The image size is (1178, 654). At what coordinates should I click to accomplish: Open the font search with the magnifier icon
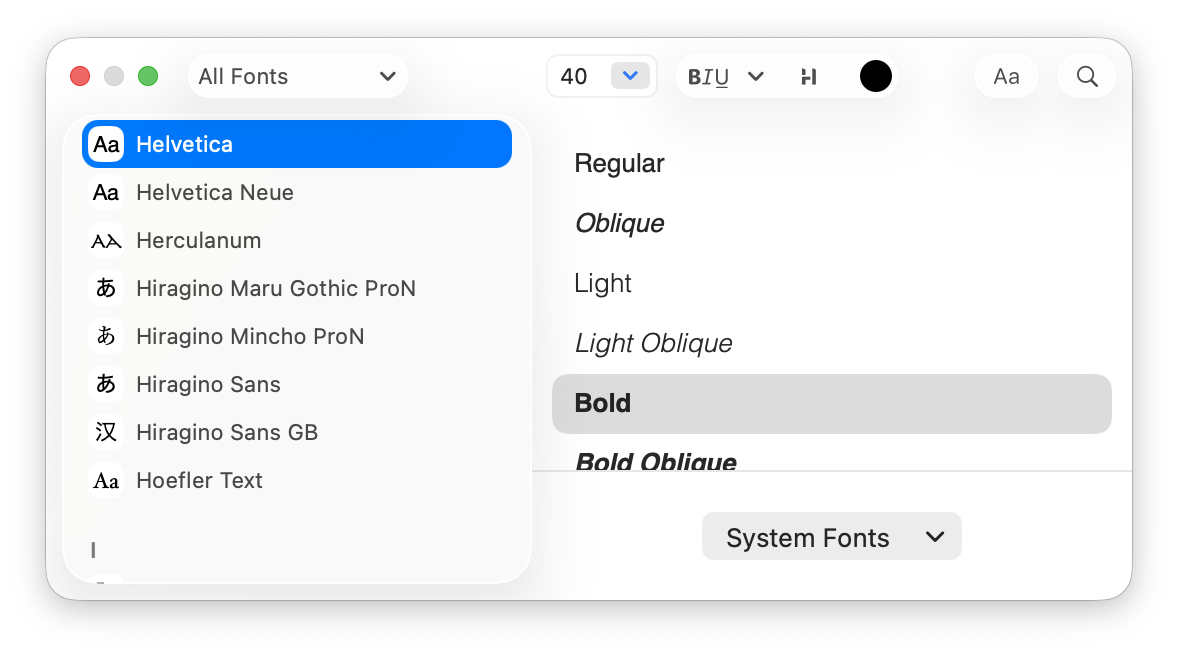[x=1087, y=76]
